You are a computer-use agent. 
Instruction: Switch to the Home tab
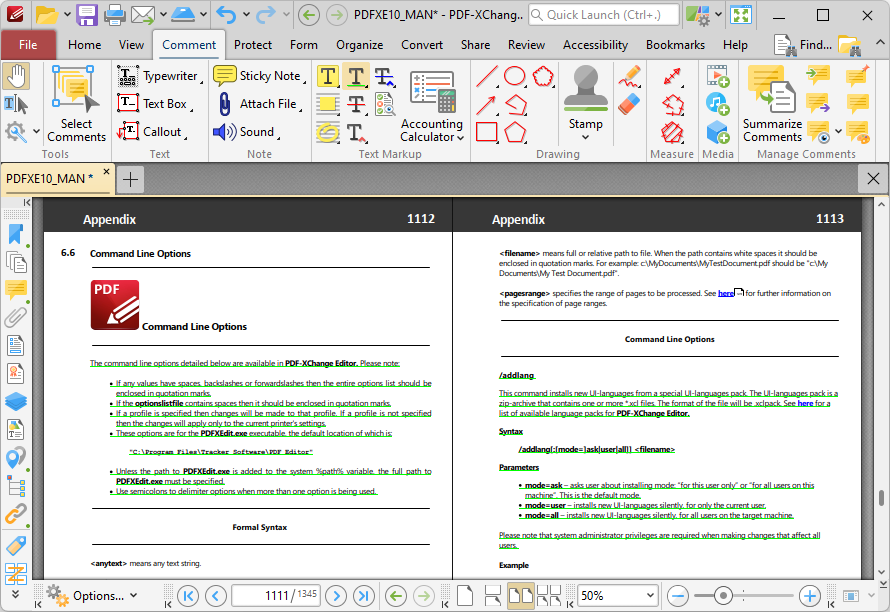tap(85, 45)
